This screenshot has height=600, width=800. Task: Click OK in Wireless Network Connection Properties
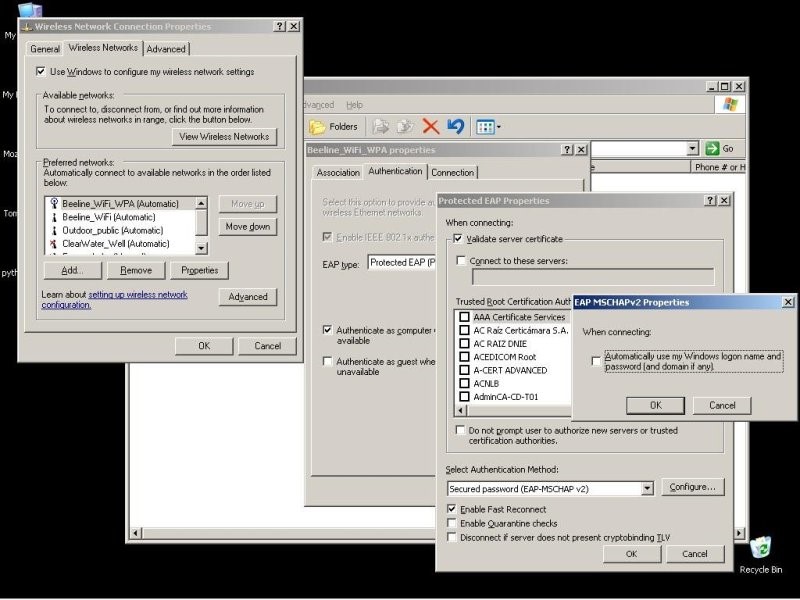[204, 346]
